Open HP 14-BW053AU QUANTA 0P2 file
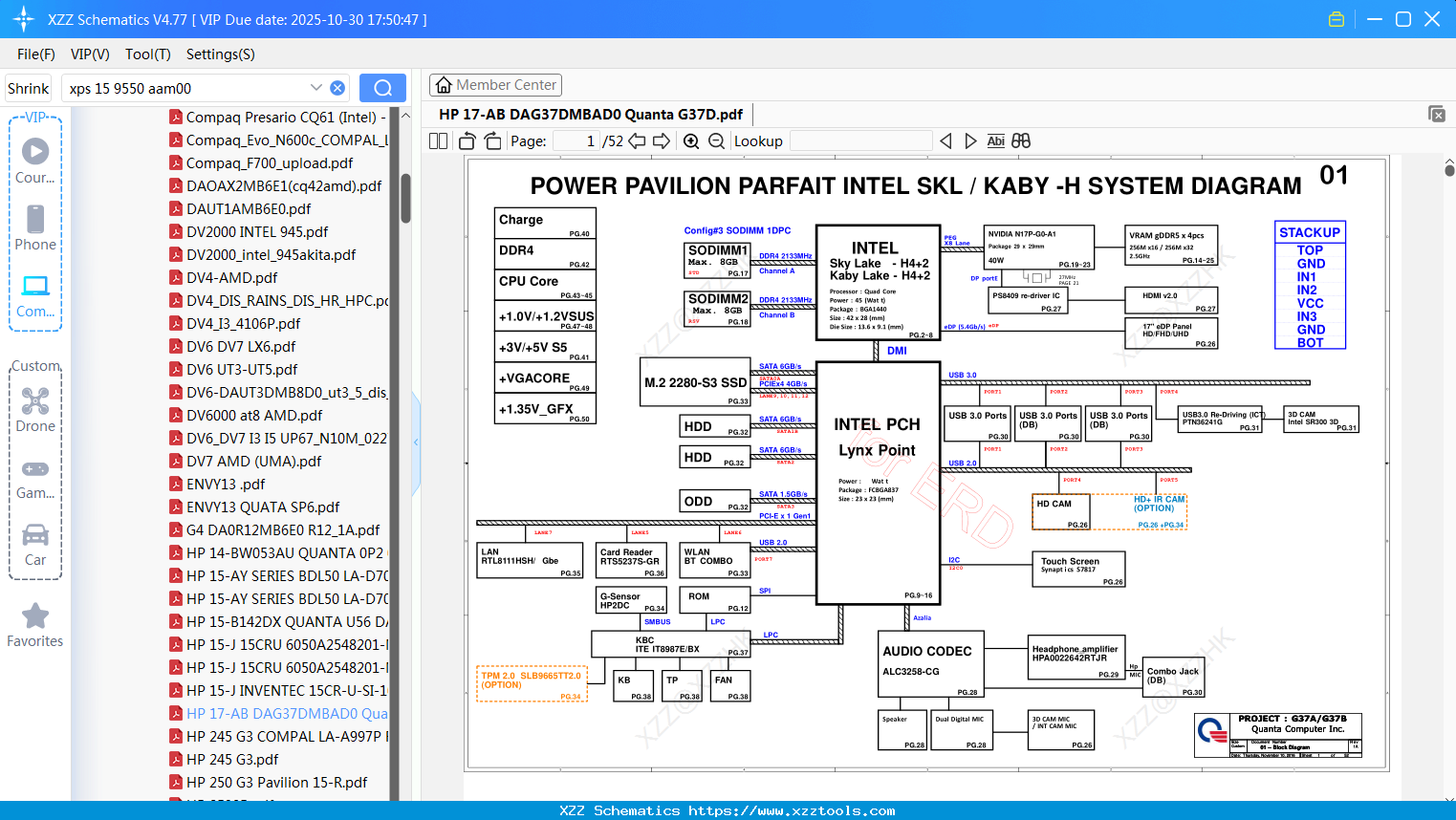 (x=278, y=553)
